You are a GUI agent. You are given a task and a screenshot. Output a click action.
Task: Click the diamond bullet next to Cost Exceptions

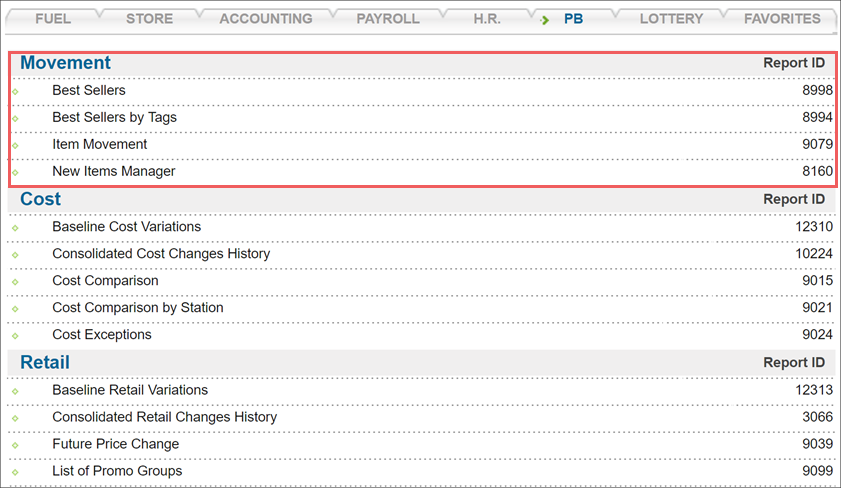tap(15, 336)
